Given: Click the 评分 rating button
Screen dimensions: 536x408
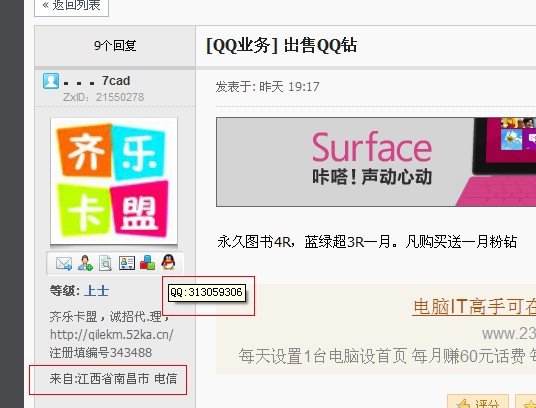Looking at the screenshot, I should coord(478,402).
